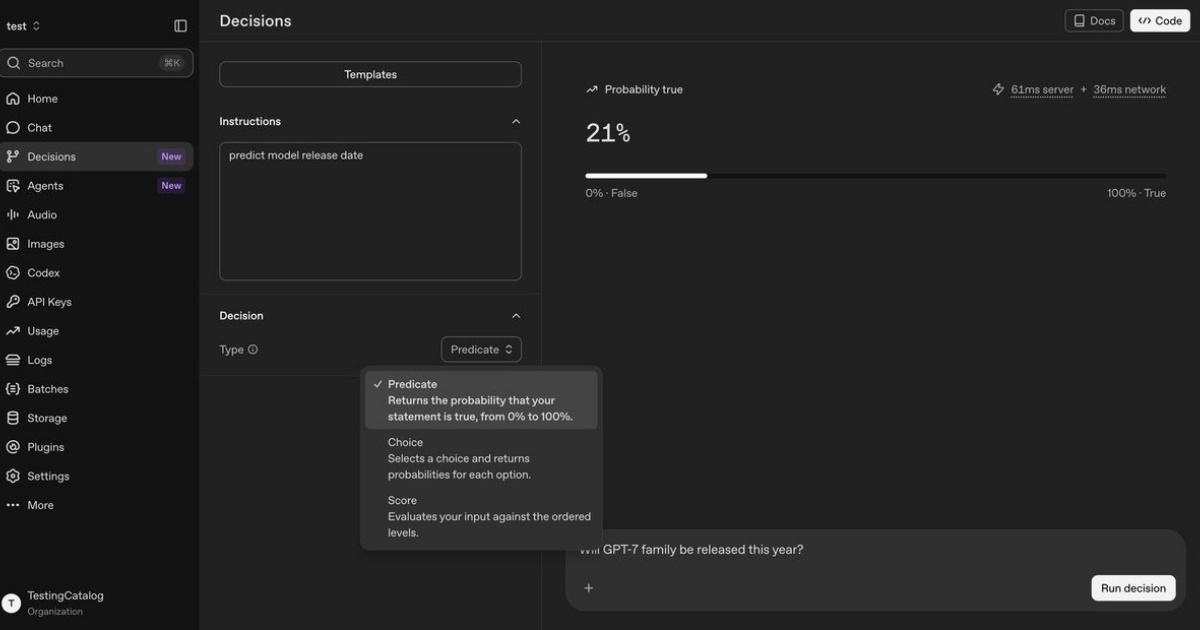Click the Docs button
This screenshot has width=1200, height=630.
coord(1094,21)
